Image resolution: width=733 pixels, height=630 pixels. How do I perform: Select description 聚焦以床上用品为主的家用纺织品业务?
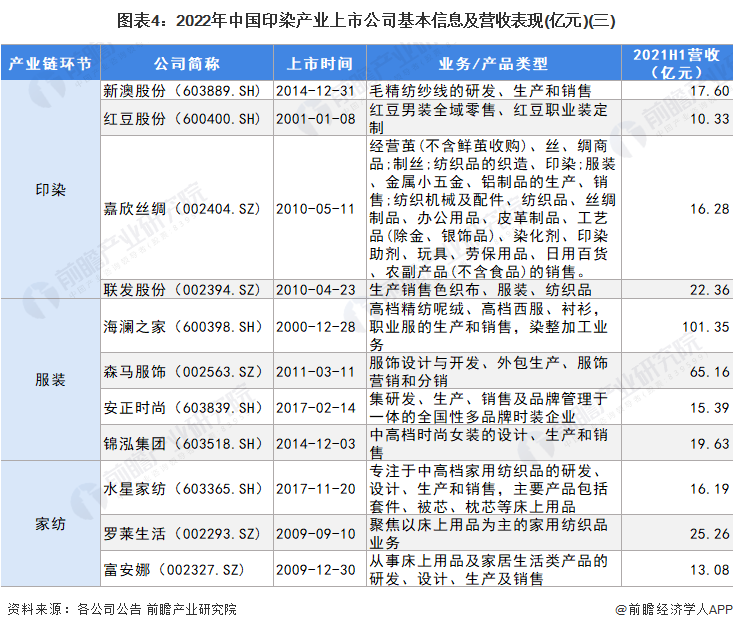pyautogui.click(x=489, y=533)
